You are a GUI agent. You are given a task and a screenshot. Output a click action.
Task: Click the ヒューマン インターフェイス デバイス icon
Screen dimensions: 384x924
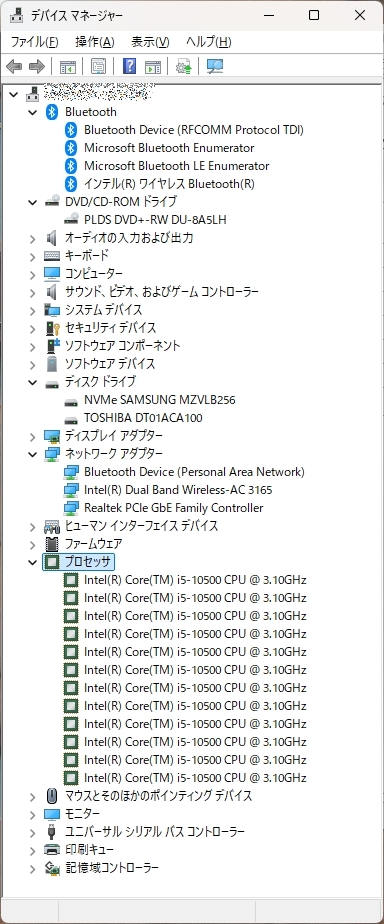52,526
